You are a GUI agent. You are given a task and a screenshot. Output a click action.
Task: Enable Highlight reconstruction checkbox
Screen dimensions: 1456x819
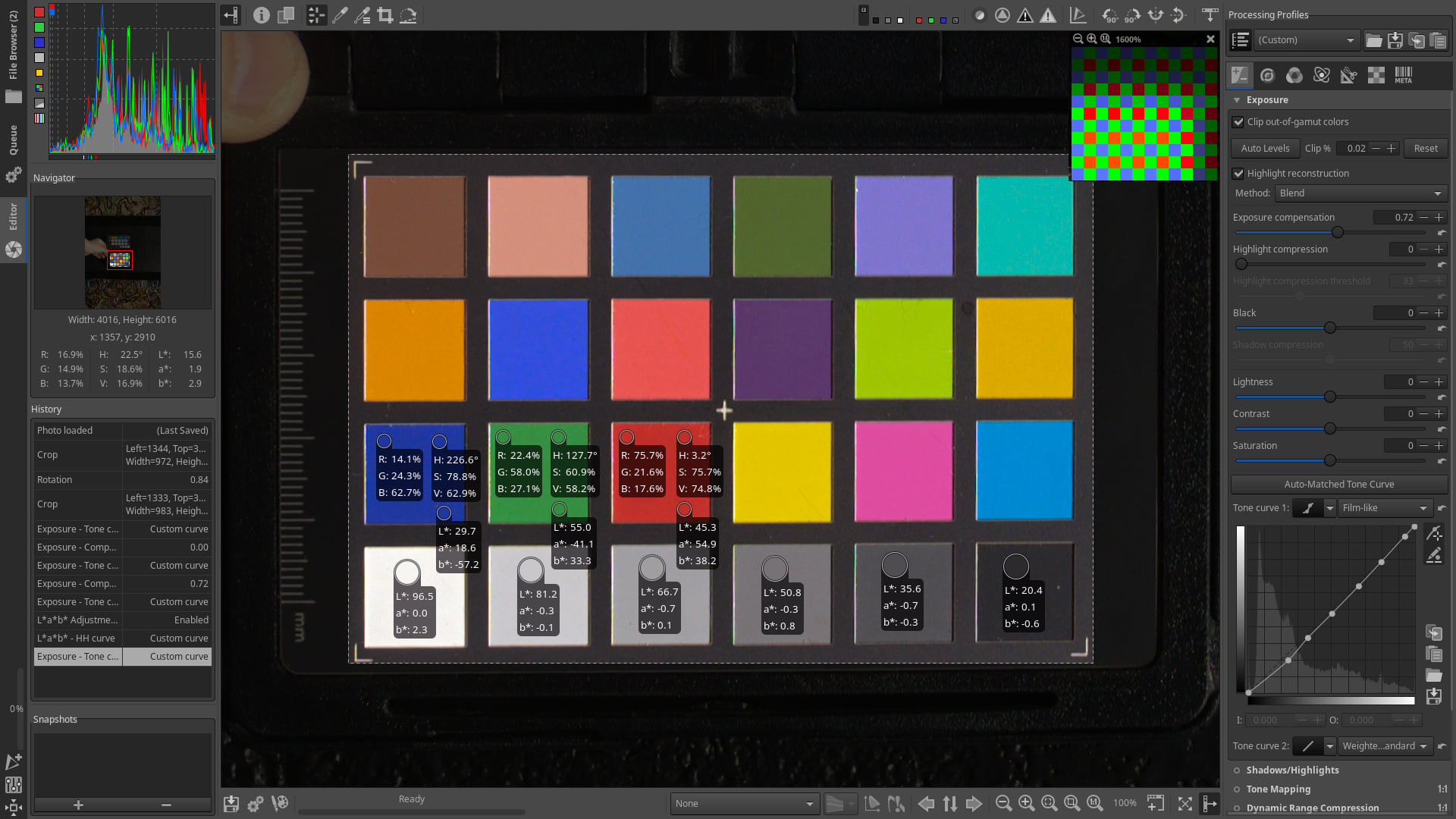1238,172
